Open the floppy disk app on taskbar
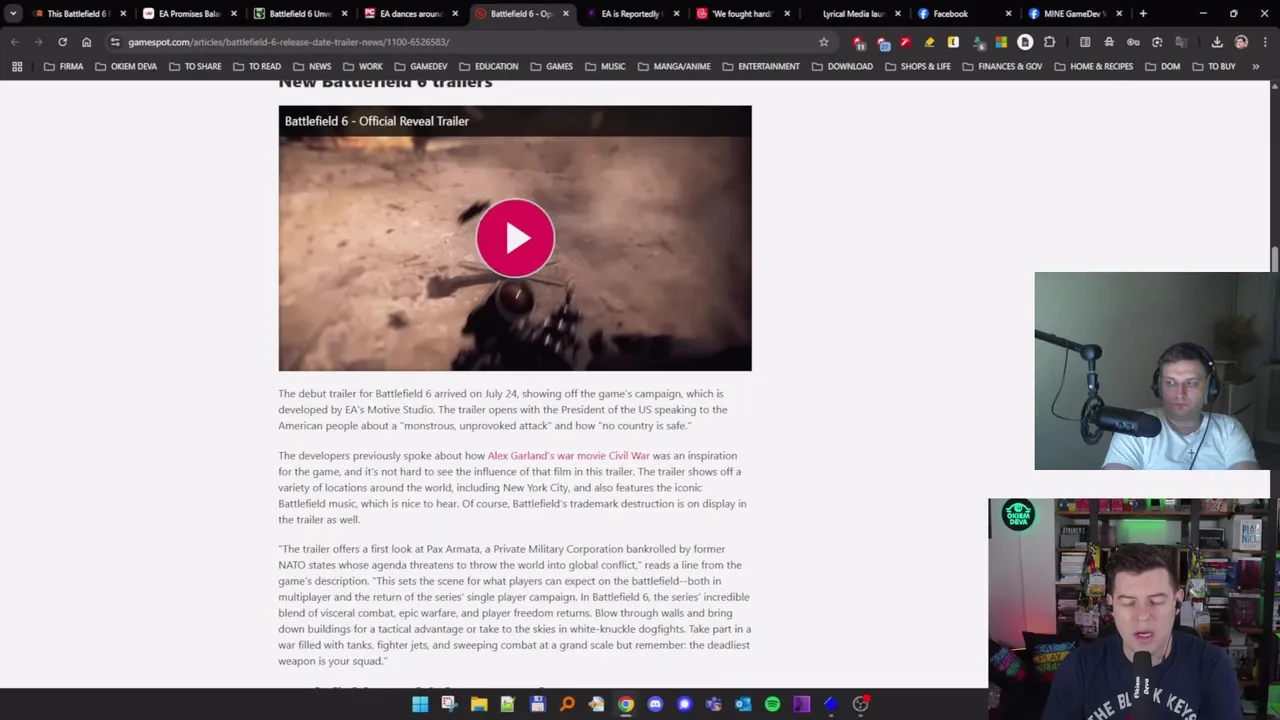 click(x=537, y=704)
